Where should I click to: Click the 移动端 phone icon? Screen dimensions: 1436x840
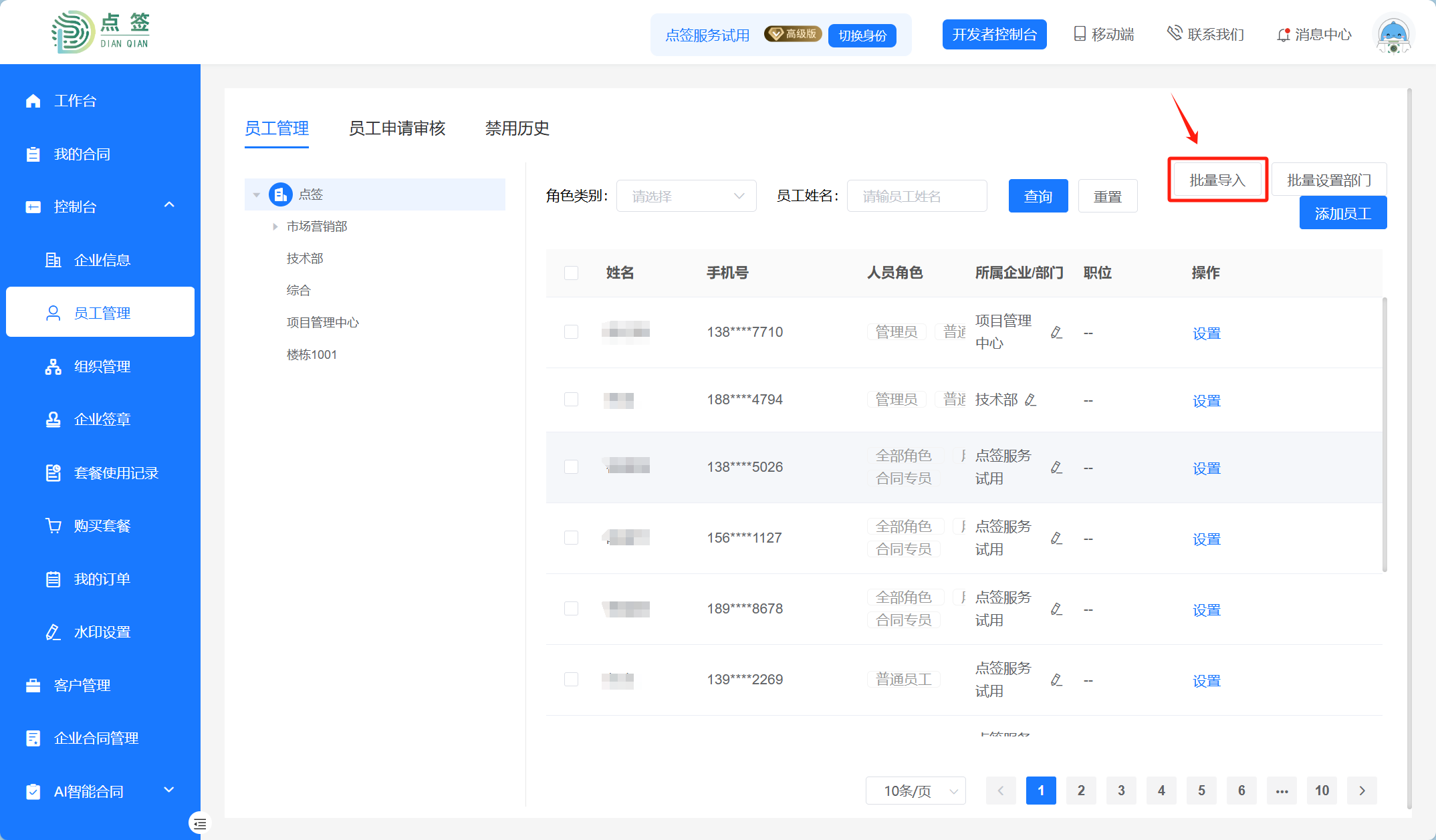point(1079,34)
